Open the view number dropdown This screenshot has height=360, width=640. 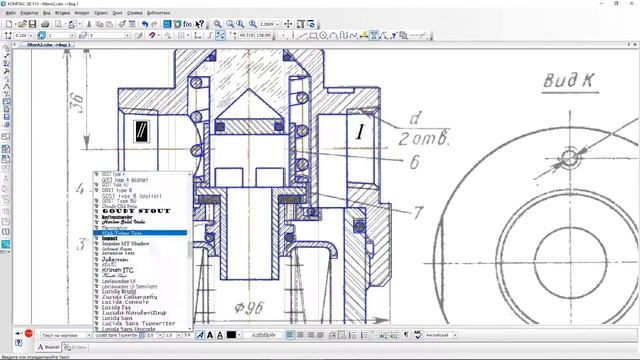pyautogui.click(x=72, y=36)
